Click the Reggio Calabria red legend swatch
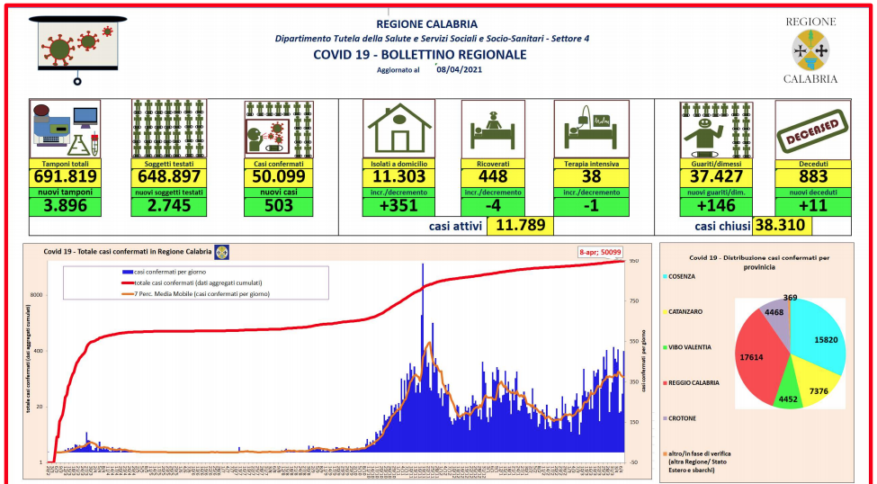This screenshot has width=877, height=484. click(664, 383)
